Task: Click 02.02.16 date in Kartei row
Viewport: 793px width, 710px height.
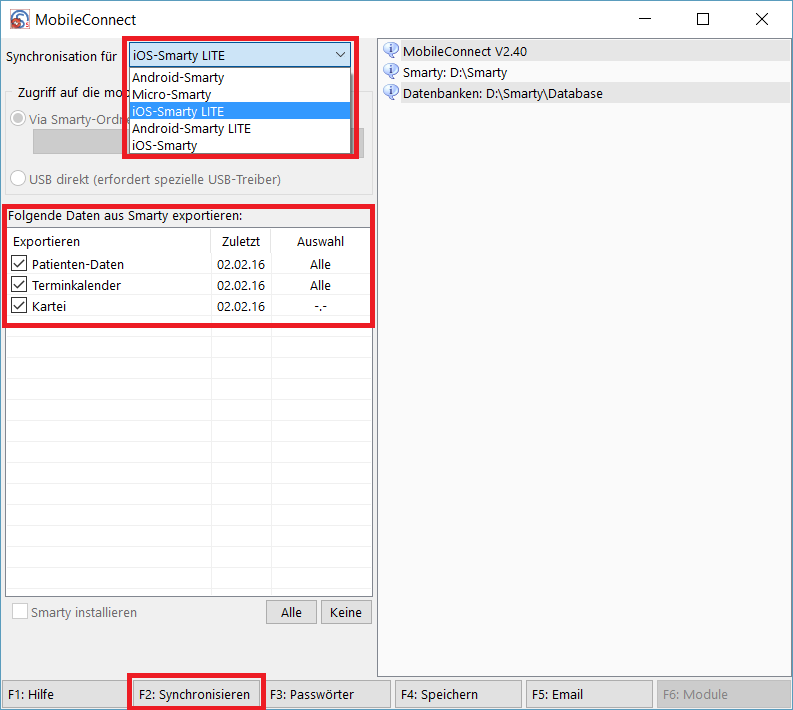Action: coord(241,306)
